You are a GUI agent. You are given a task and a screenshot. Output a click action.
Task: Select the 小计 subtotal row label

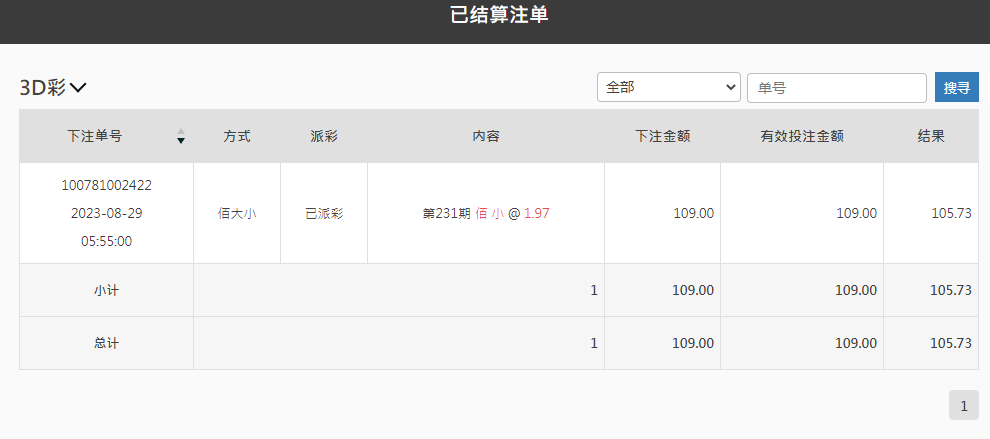[x=107, y=290]
